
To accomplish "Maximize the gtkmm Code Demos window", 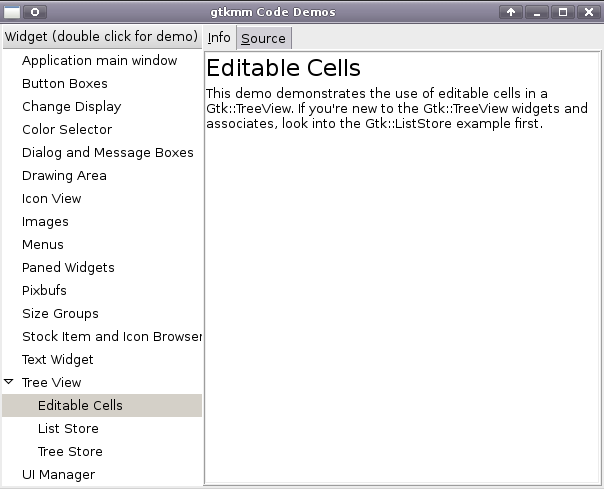I will 563,12.
